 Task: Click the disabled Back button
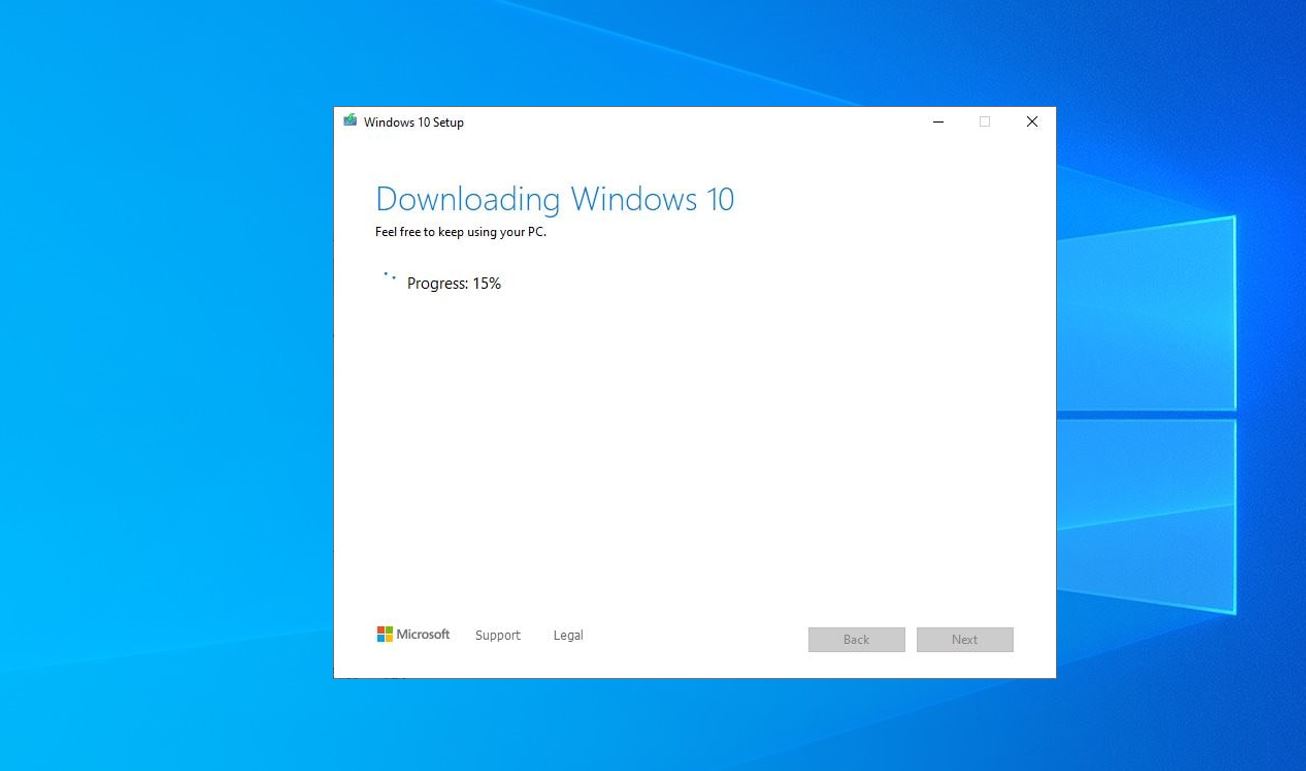click(x=857, y=639)
